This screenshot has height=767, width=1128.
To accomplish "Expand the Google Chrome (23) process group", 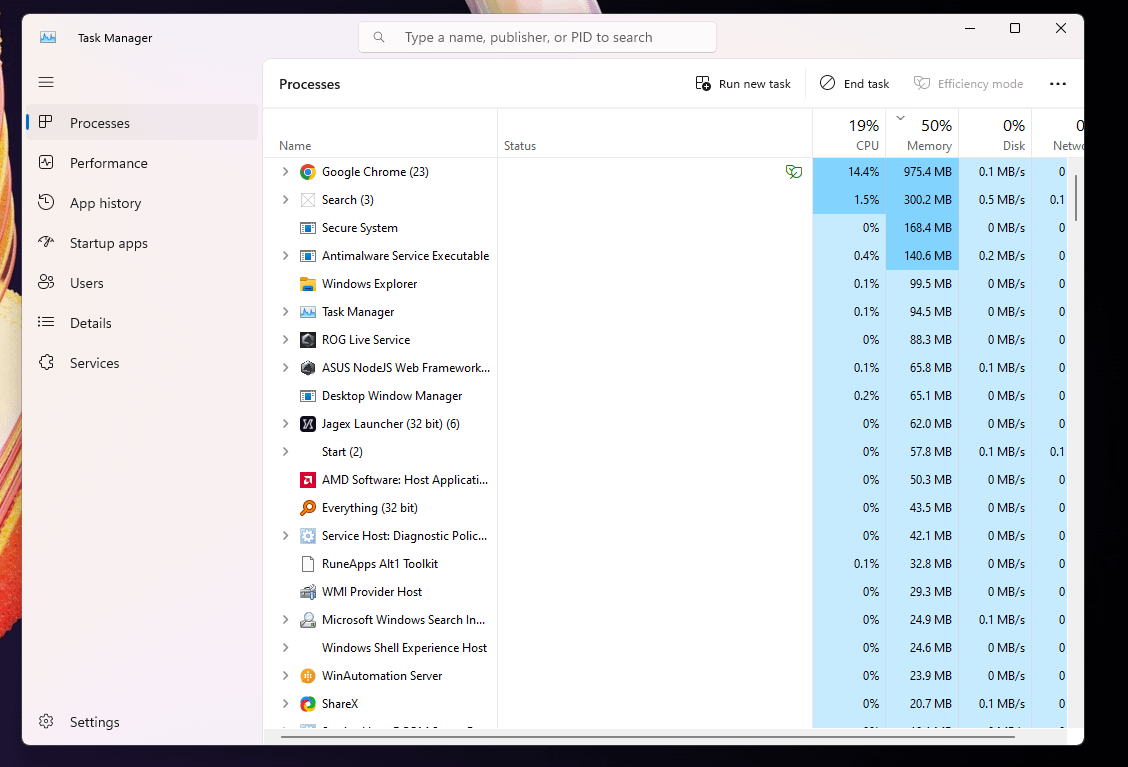I will coord(286,172).
